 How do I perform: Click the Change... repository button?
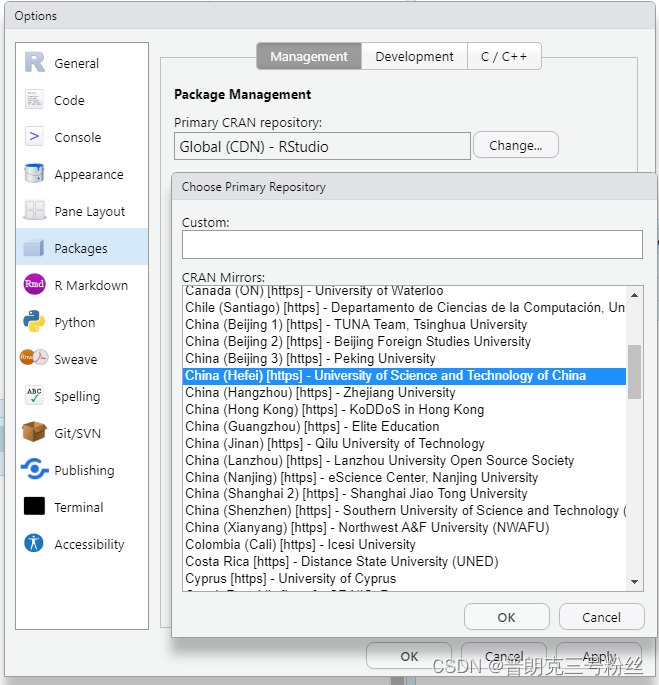click(516, 145)
